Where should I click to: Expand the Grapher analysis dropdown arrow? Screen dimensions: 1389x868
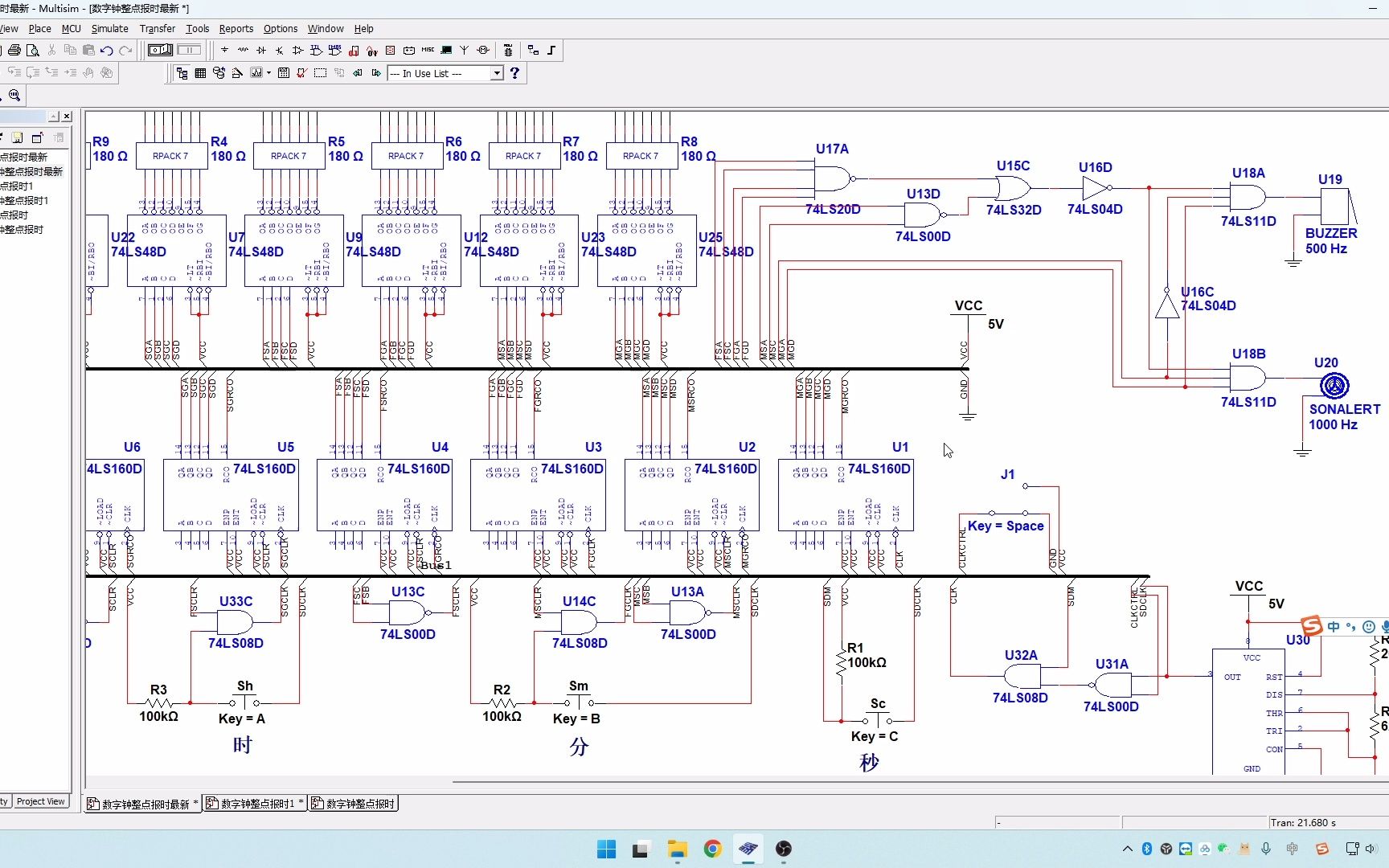(x=268, y=73)
